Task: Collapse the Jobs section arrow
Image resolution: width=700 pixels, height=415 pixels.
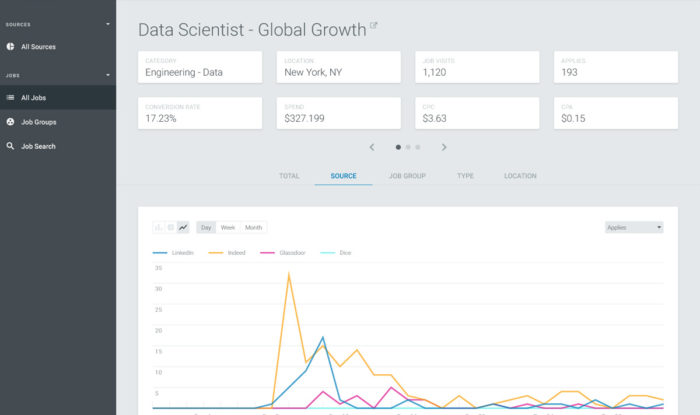Action: pos(108,75)
